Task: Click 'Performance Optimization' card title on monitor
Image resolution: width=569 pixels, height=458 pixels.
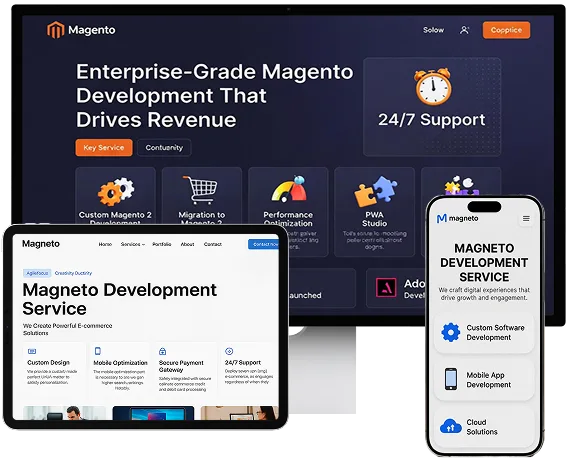Action: pyautogui.click(x=288, y=219)
